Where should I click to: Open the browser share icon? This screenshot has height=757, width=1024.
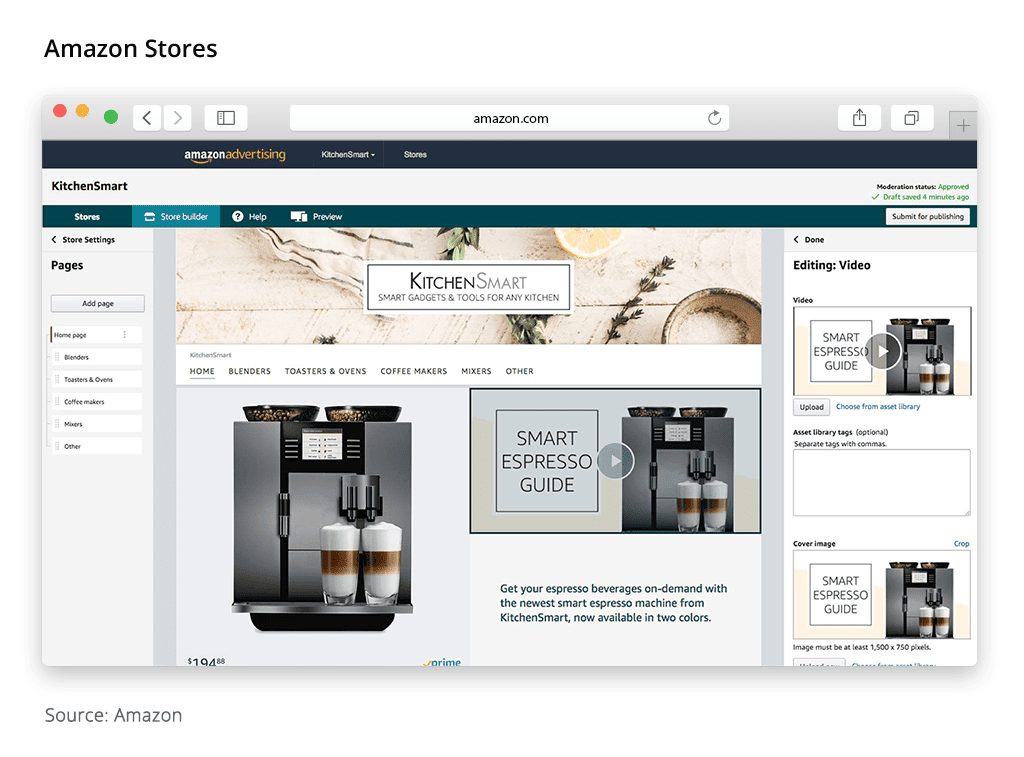(x=859, y=118)
